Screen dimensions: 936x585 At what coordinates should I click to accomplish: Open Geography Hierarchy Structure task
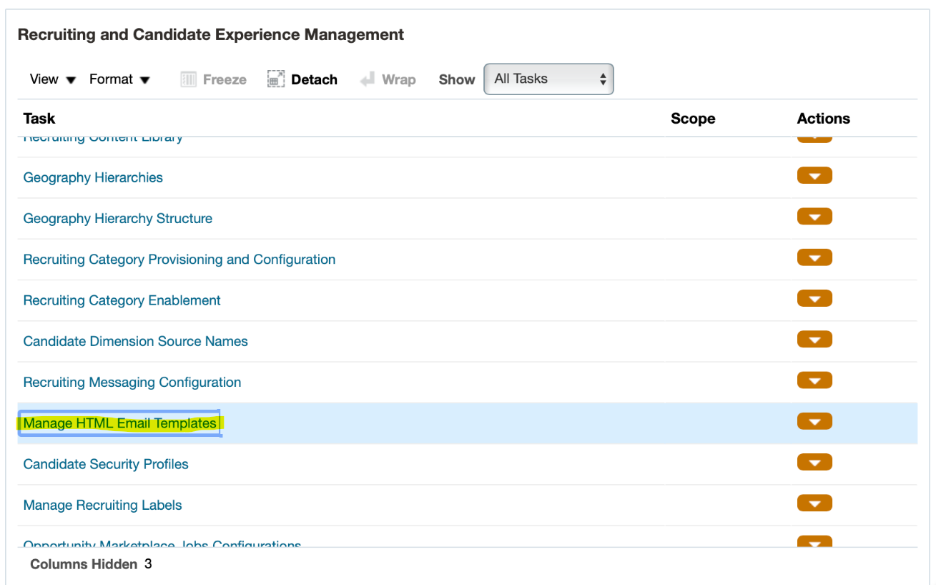point(118,218)
